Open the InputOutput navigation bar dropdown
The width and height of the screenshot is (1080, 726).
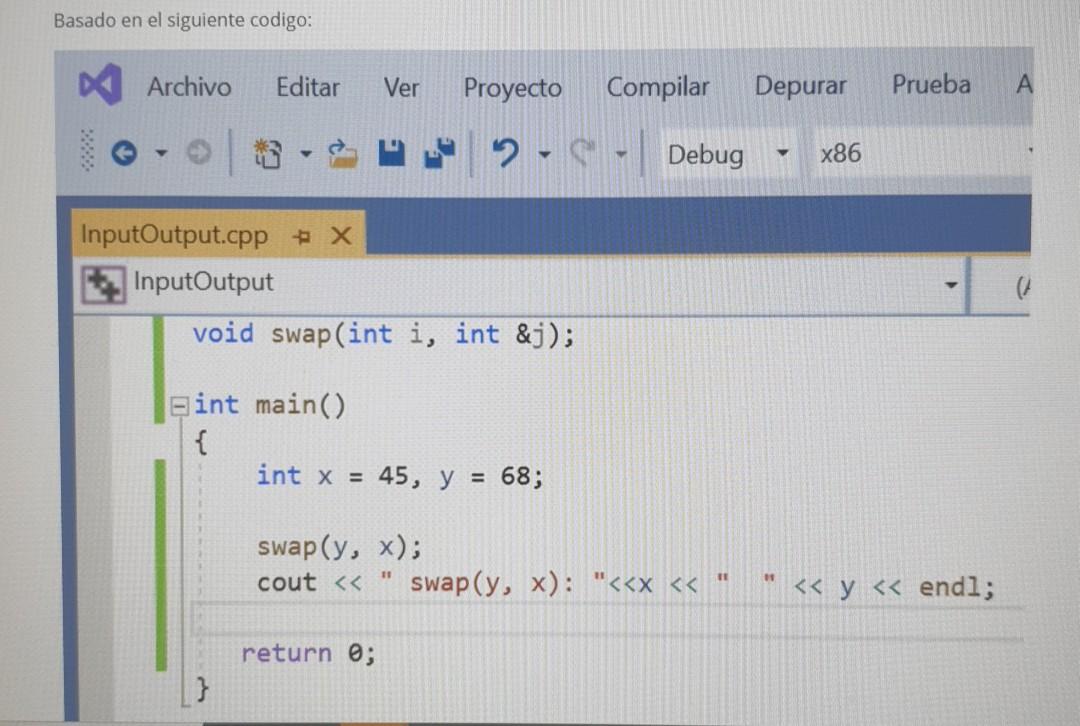point(950,284)
